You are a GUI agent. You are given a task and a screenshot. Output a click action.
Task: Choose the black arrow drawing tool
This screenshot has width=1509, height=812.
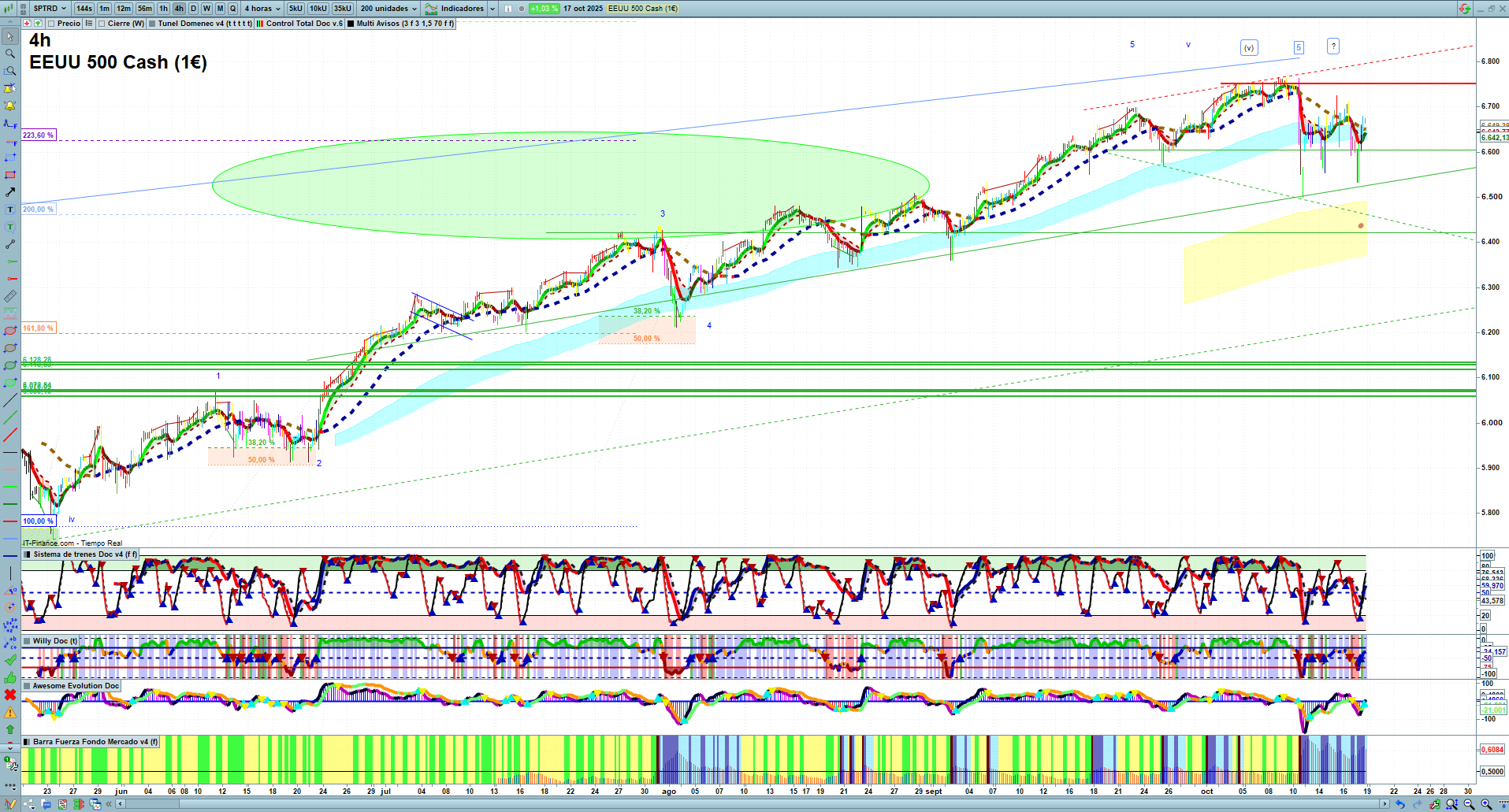pyautogui.click(x=10, y=192)
